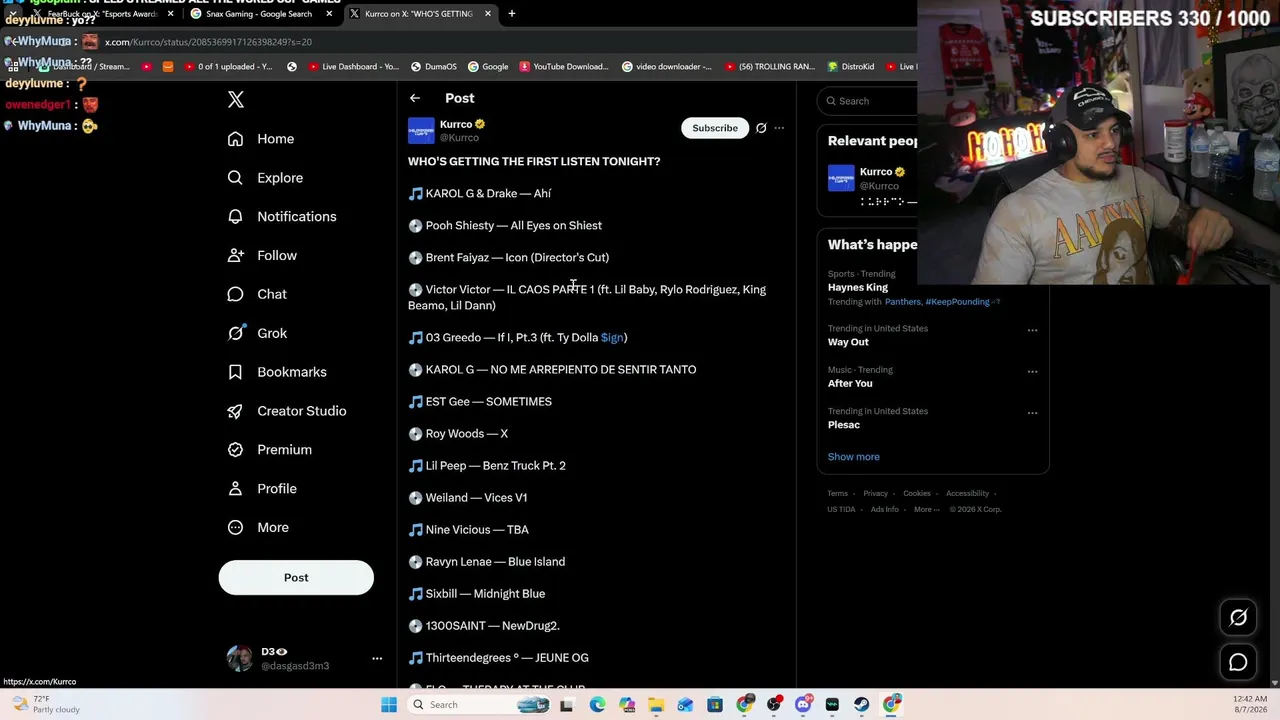Screen dimensions: 1280x720
Task: Open the Windows Start menu
Action: (389, 705)
